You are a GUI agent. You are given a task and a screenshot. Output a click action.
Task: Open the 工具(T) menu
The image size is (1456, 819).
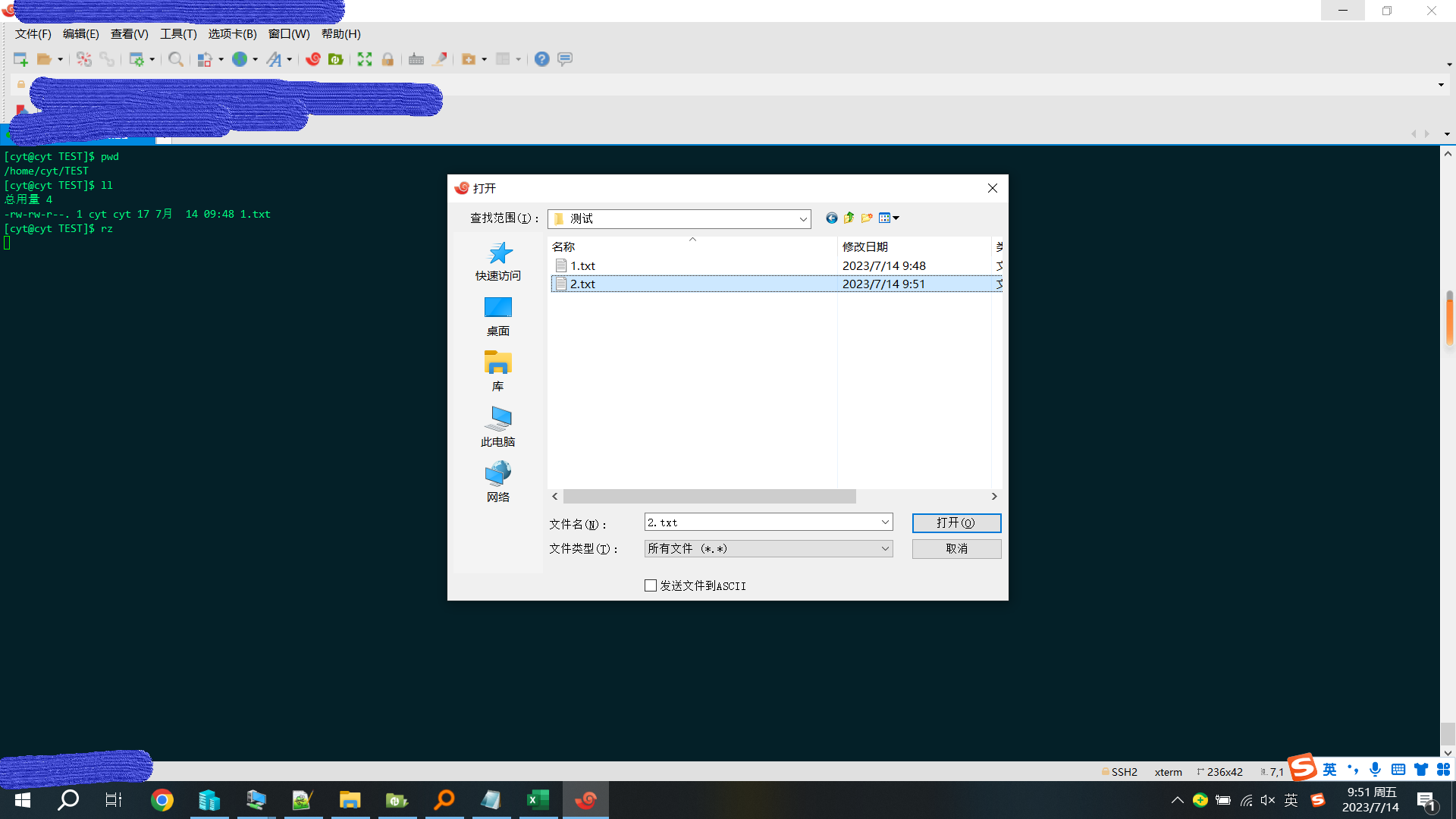tap(178, 34)
